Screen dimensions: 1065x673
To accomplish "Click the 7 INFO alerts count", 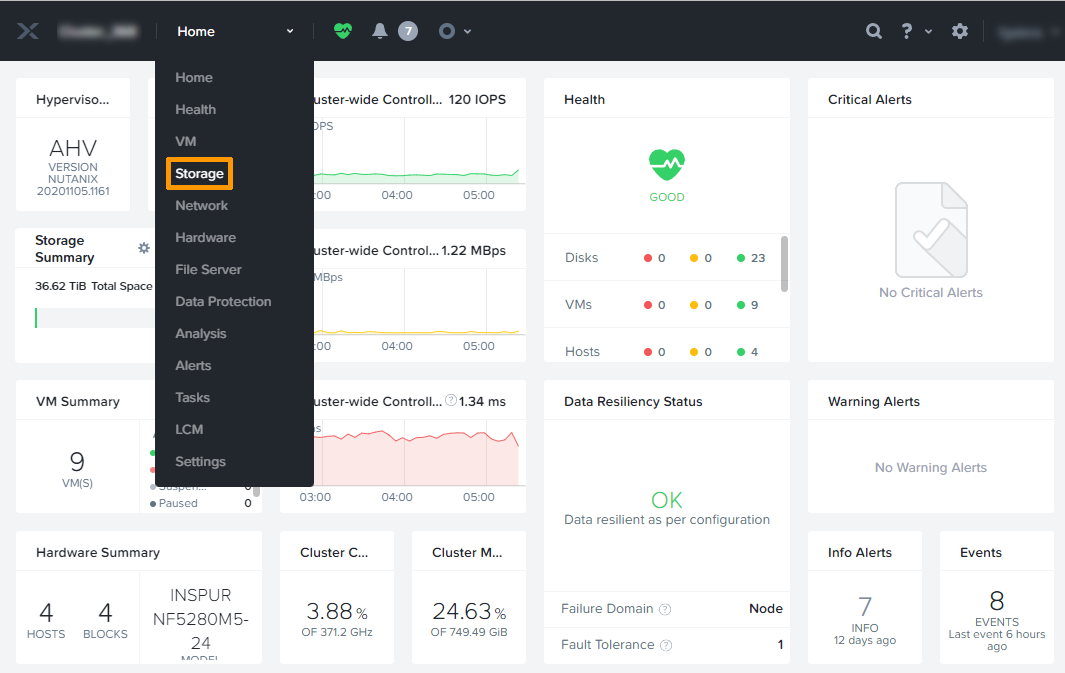I will [865, 606].
